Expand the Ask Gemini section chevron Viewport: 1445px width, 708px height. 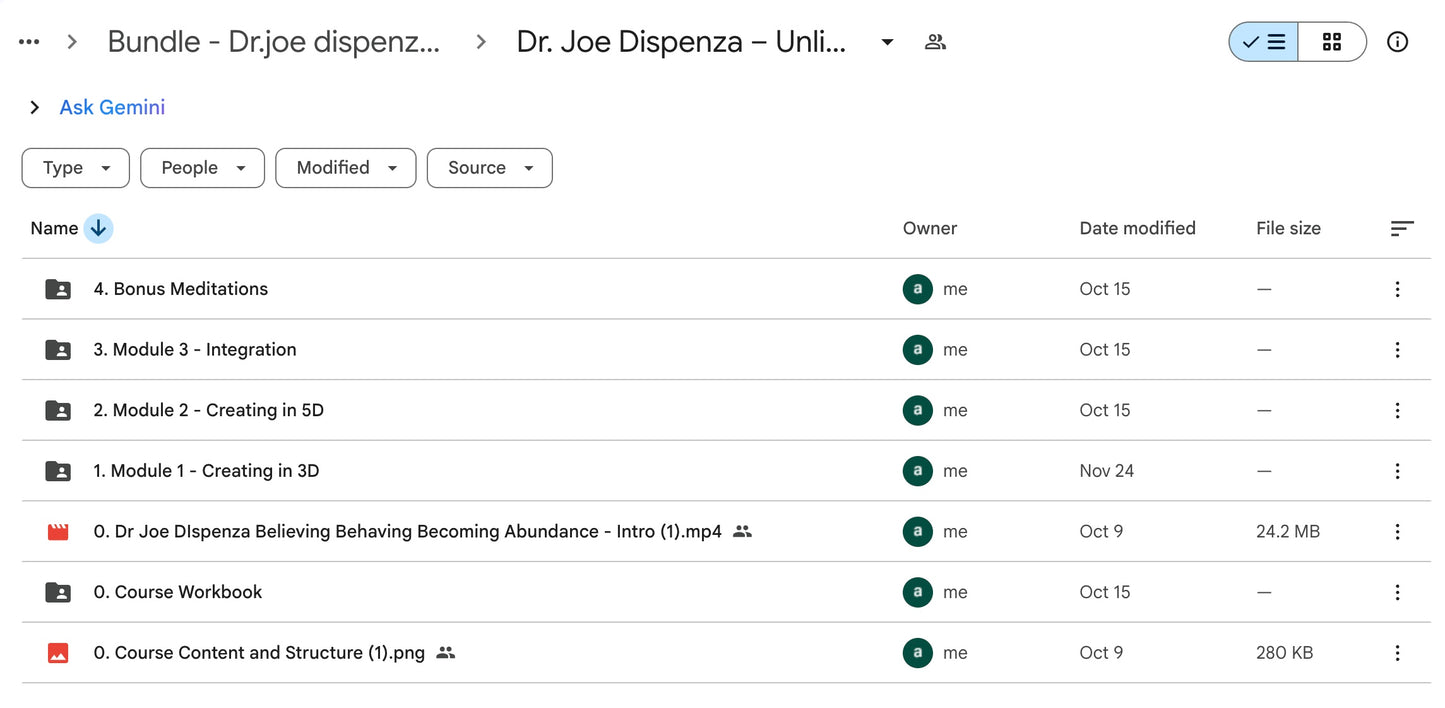coord(33,107)
